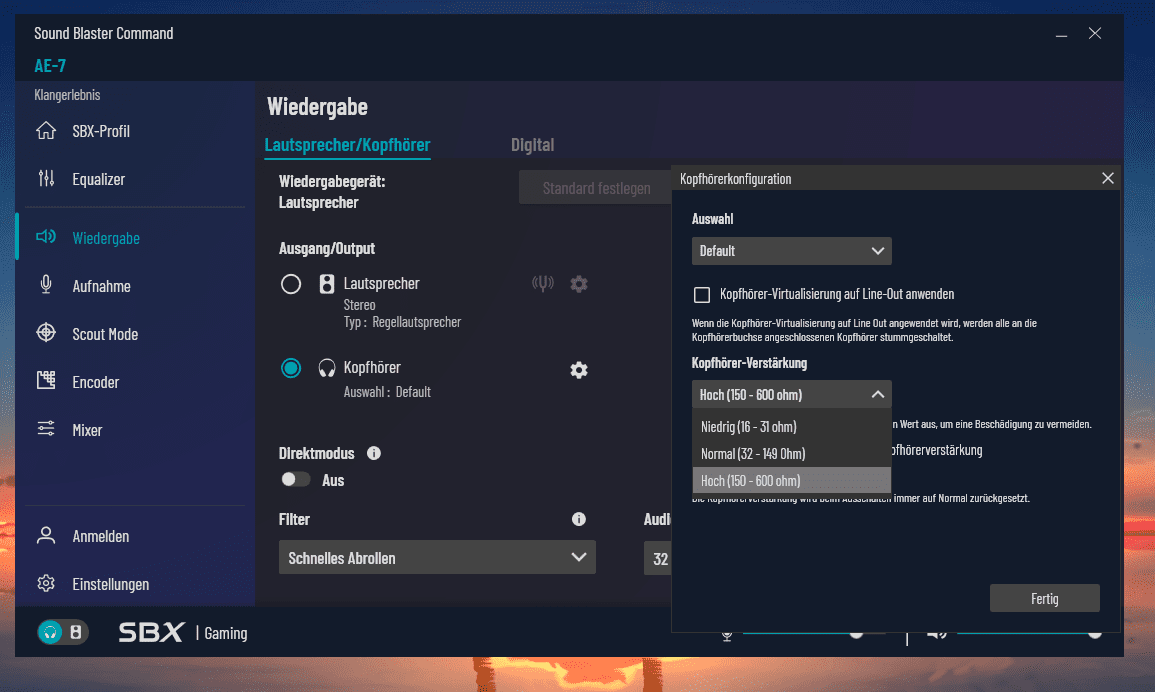The height and width of the screenshot is (692, 1155).
Task: Click the Gaming profile label
Action: coord(225,633)
